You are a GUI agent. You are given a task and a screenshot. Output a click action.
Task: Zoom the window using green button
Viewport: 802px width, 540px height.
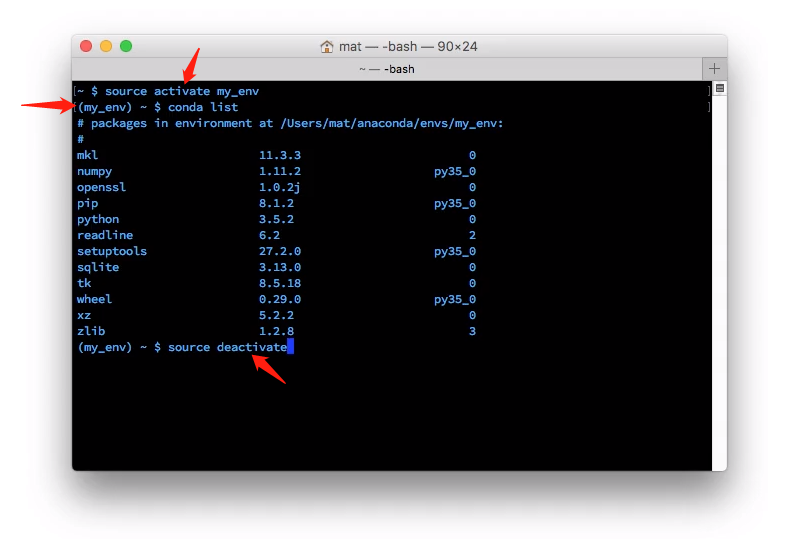click(126, 46)
